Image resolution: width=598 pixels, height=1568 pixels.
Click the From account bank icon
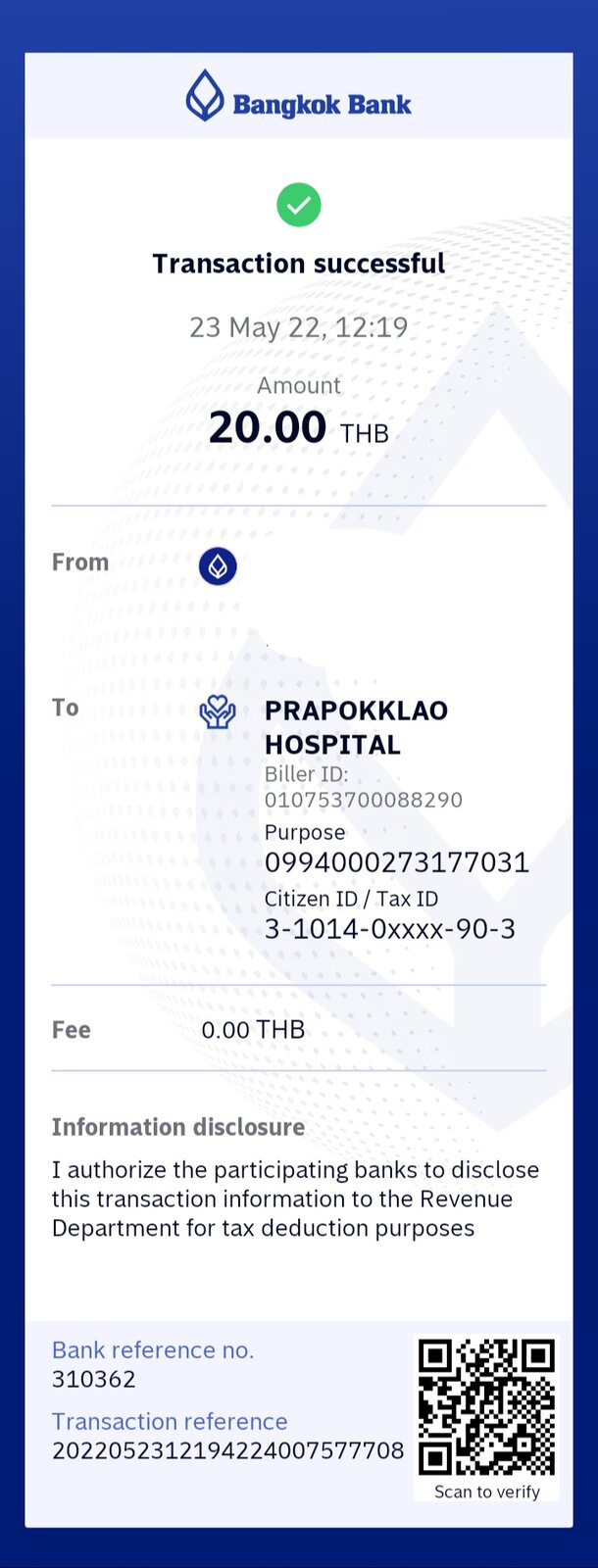[x=218, y=566]
